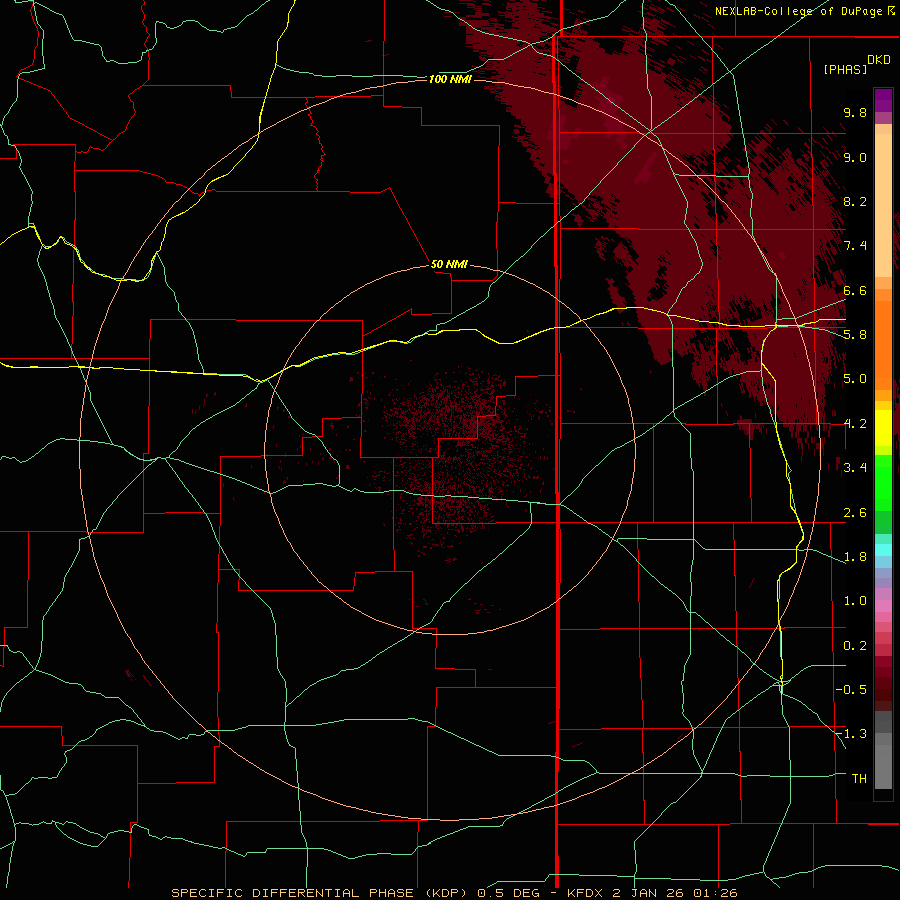This screenshot has width=900, height=900.
Task: Click the KFDX radar site identifier
Action: (x=587, y=893)
